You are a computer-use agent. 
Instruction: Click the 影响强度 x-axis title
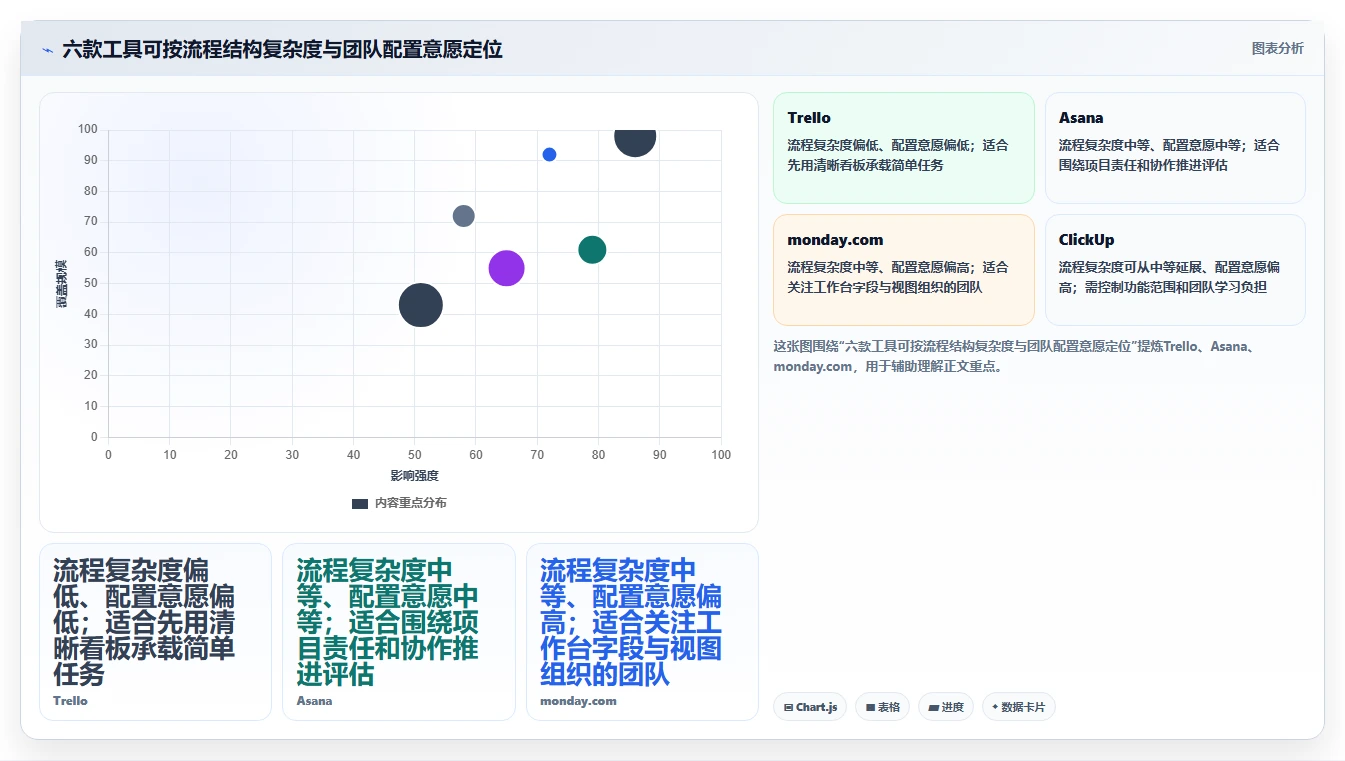point(414,475)
